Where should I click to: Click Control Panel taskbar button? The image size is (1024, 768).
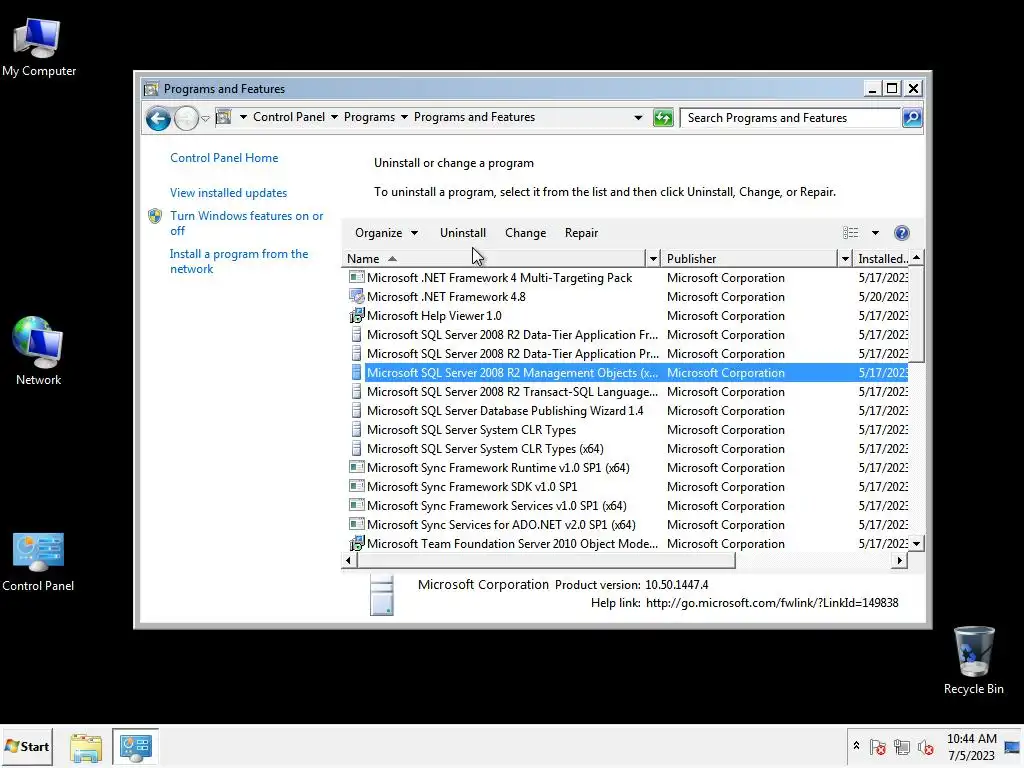[135, 747]
